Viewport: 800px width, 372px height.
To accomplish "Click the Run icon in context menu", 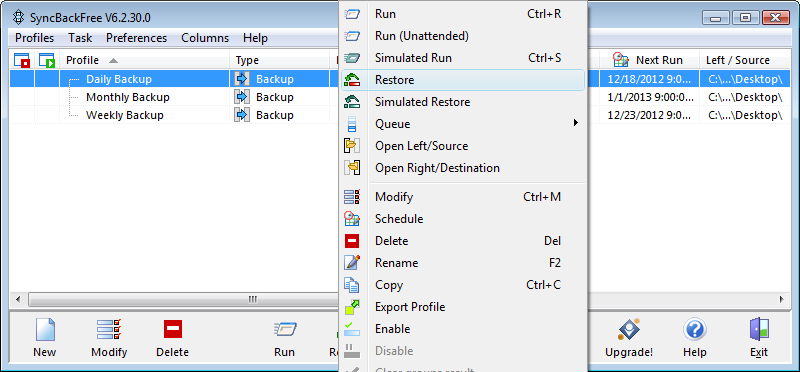I will pyautogui.click(x=353, y=14).
